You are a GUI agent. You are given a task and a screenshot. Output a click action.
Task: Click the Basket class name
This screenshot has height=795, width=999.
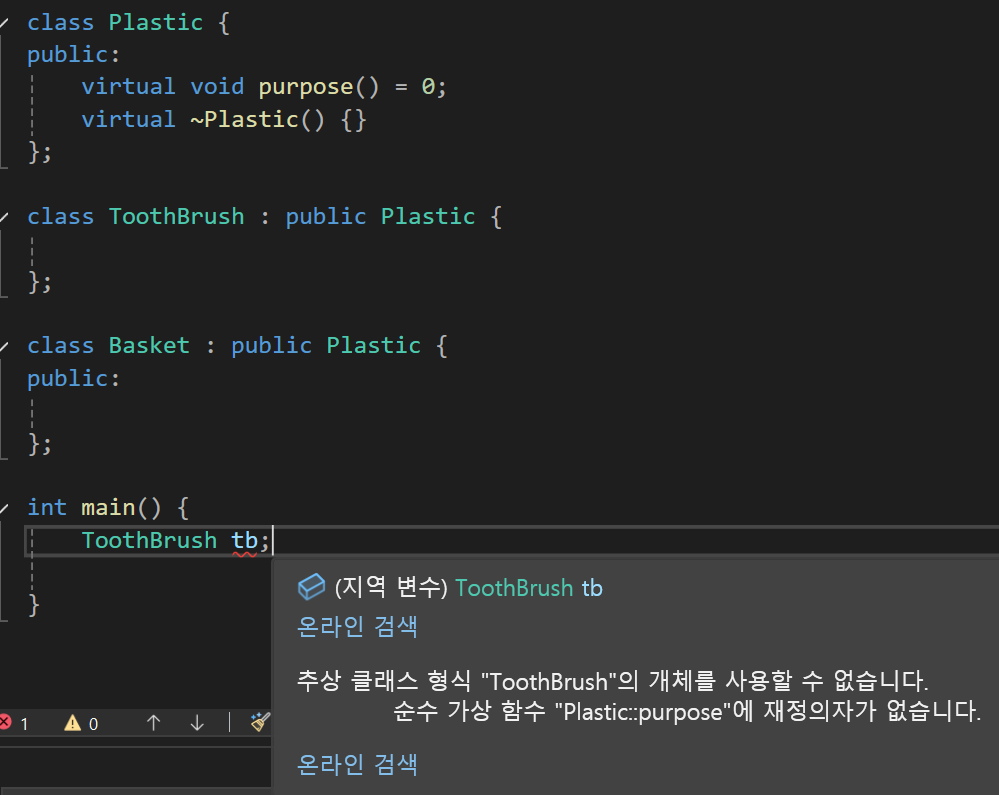pos(149,346)
